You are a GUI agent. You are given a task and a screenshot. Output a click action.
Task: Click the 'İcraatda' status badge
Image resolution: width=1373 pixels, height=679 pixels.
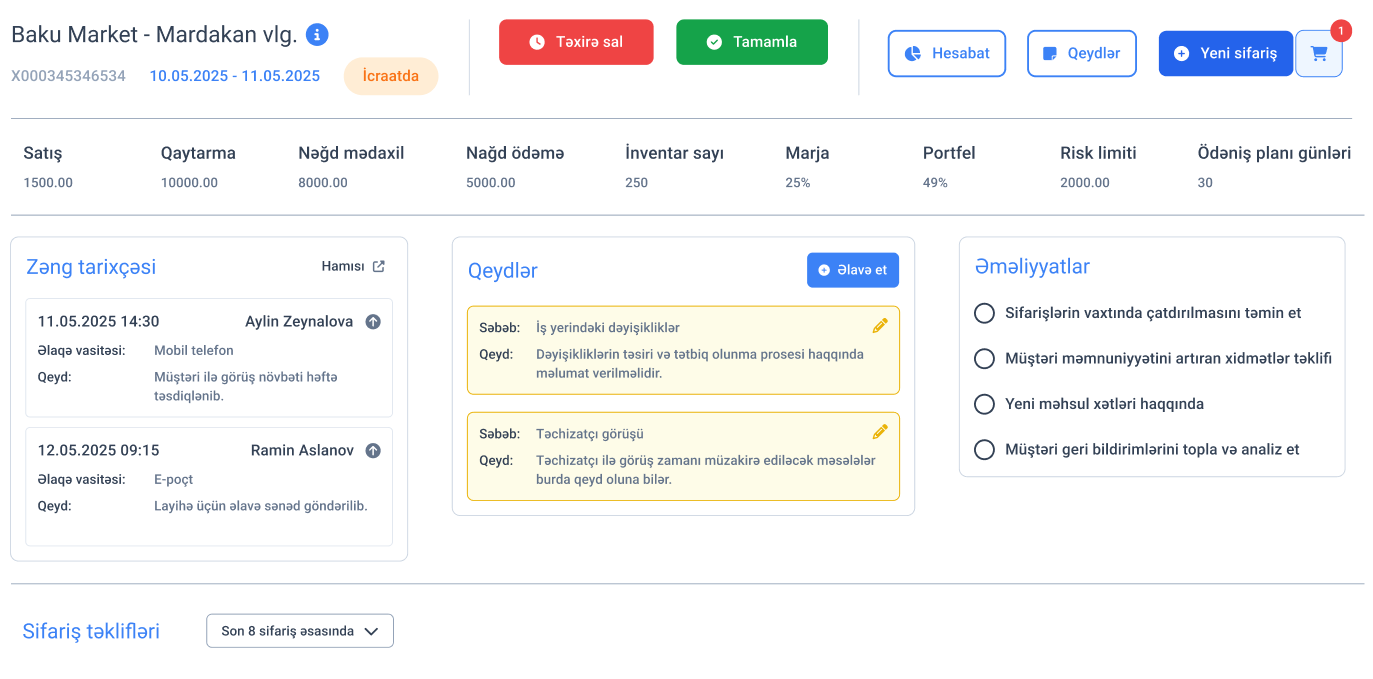pos(391,77)
